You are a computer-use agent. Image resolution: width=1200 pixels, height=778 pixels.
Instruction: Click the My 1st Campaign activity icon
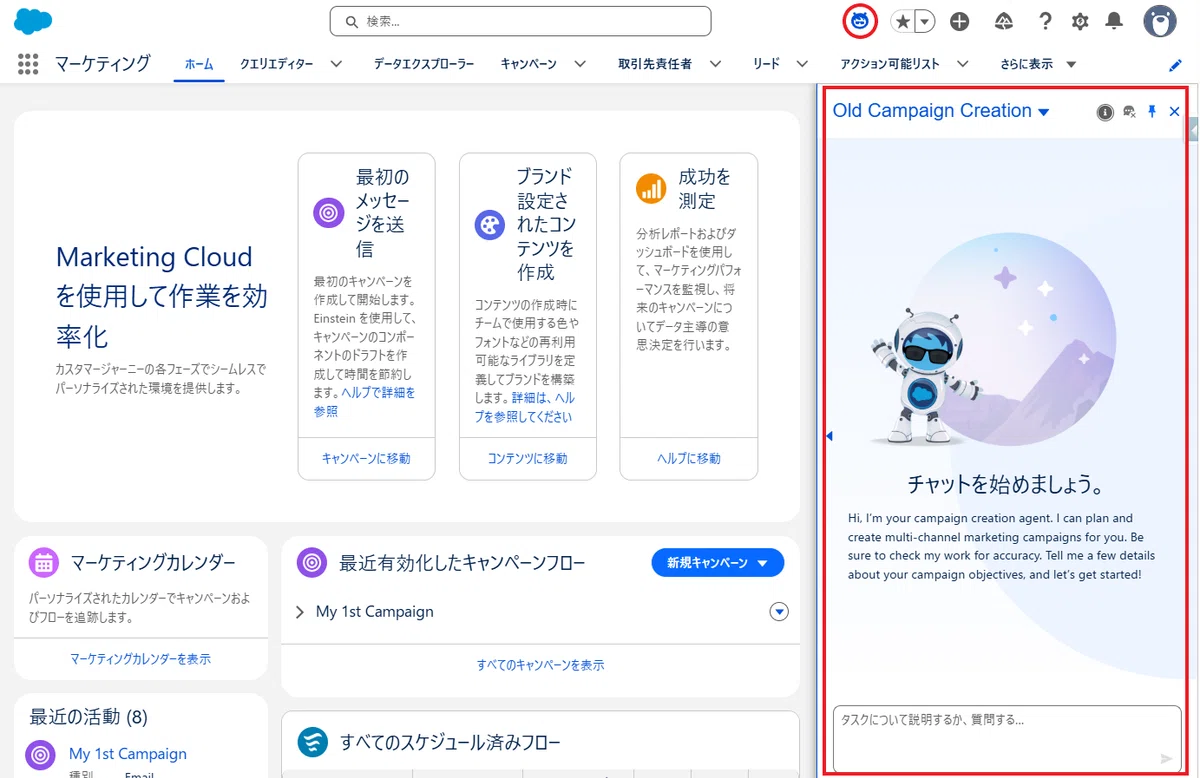click(x=41, y=755)
